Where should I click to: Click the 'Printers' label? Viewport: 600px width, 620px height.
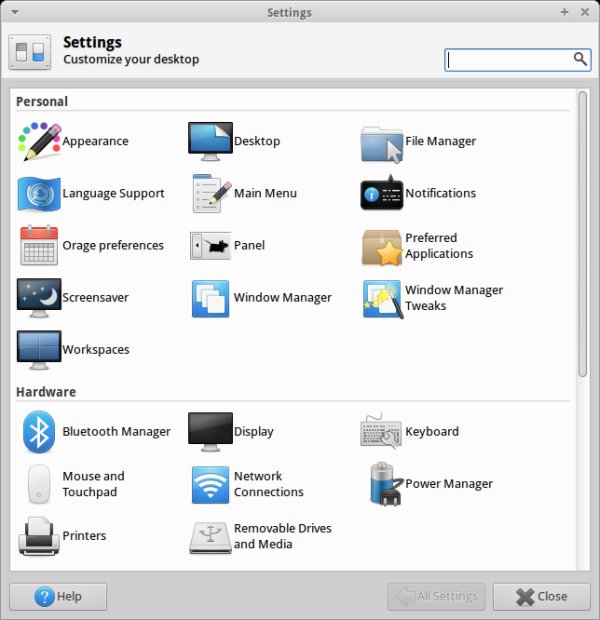pyautogui.click(x=84, y=536)
